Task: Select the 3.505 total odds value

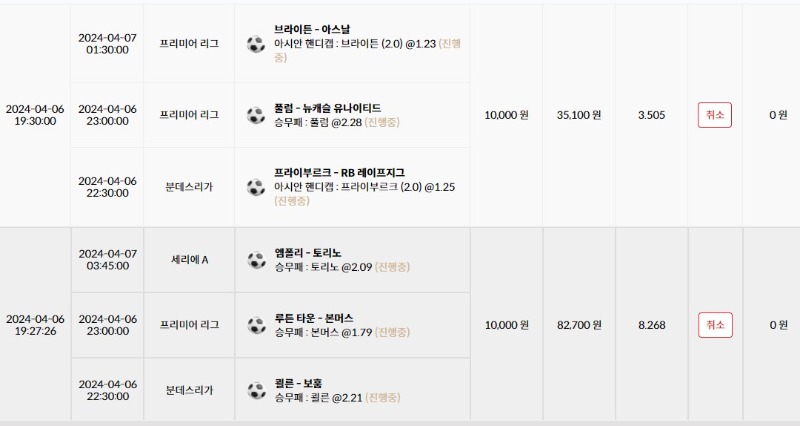Action: click(652, 115)
